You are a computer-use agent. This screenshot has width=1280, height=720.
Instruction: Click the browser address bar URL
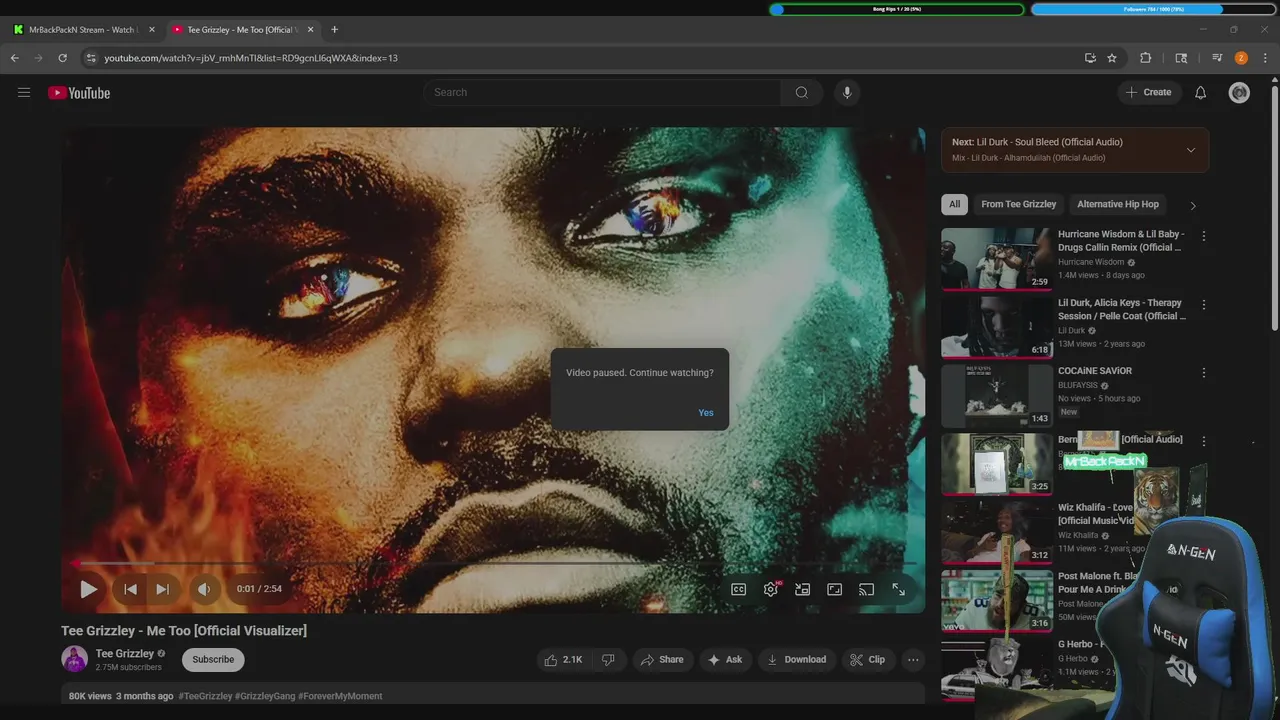(x=251, y=58)
